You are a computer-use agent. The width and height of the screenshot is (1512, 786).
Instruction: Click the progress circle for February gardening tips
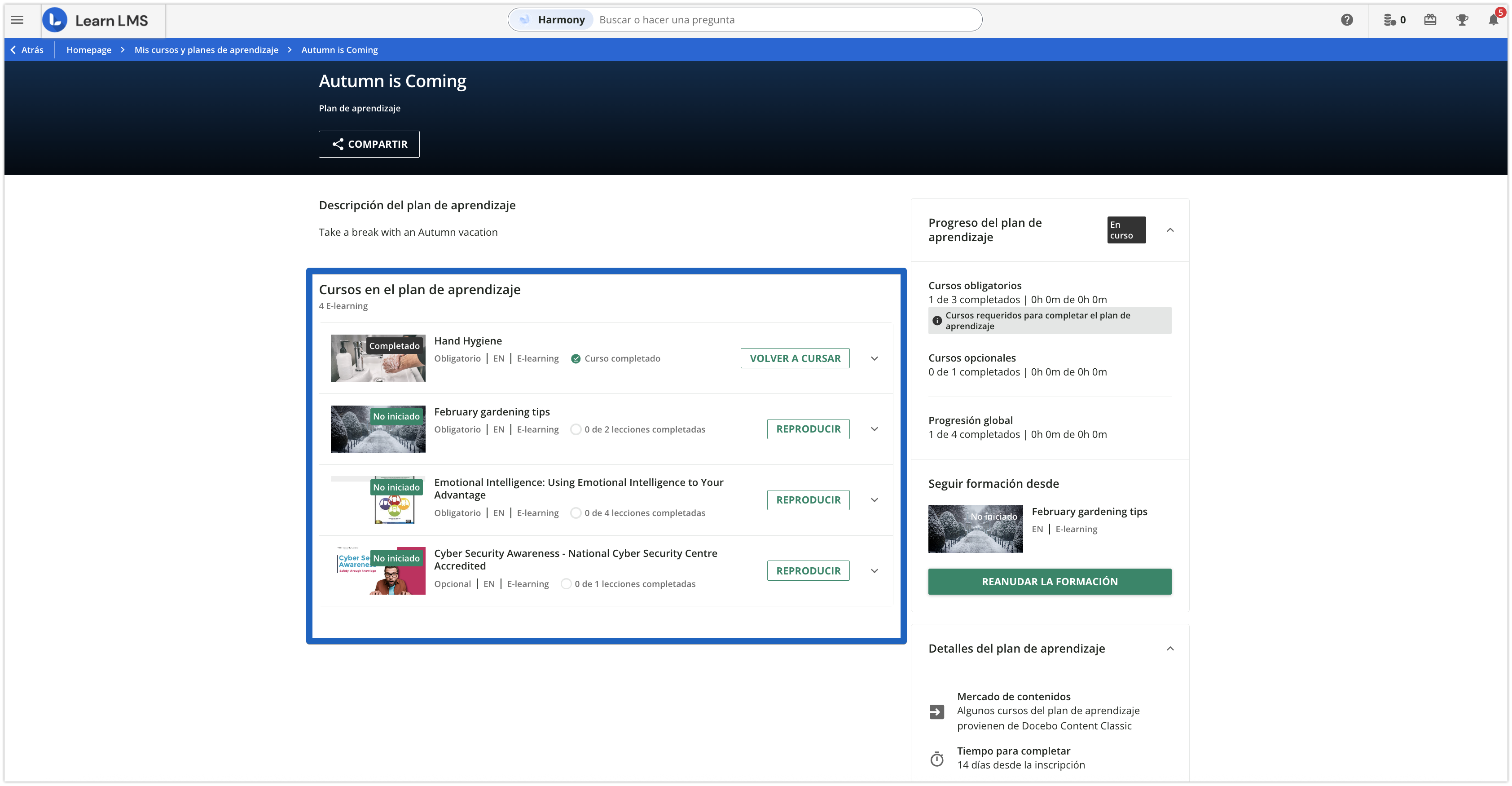coord(576,429)
